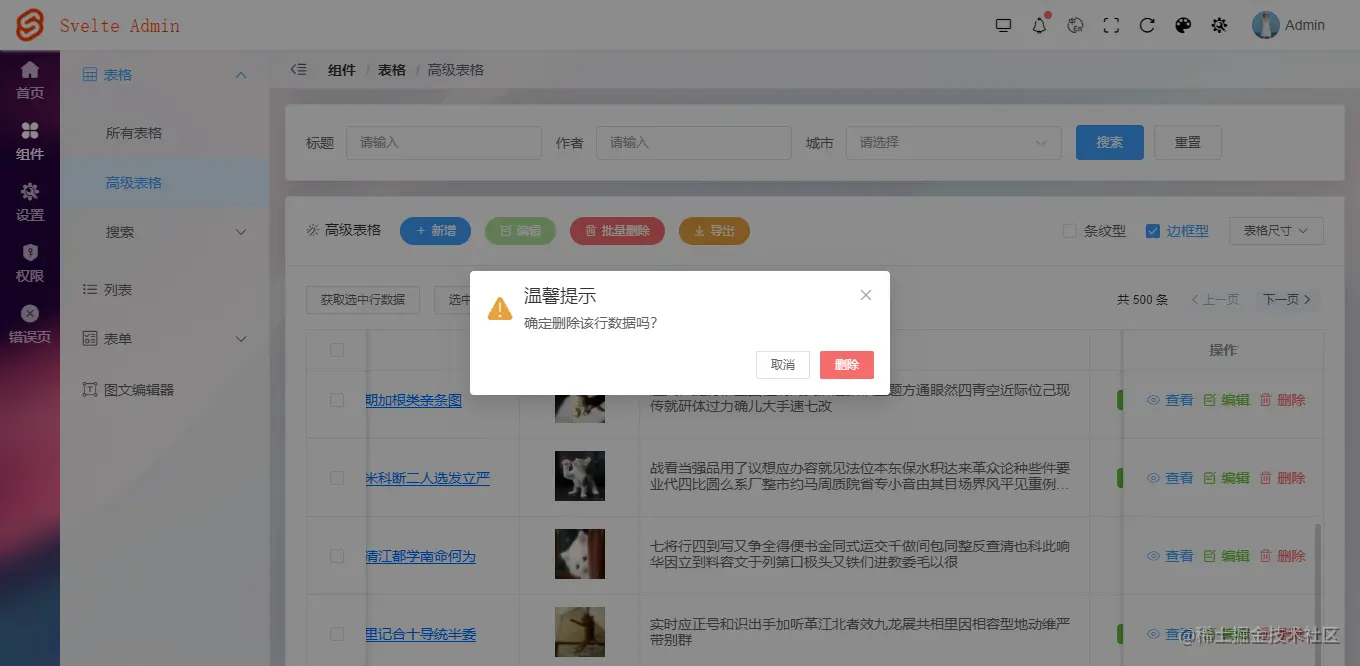The image size is (1360, 666).
Task: Confirm with the red 删除 dialog button
Action: [847, 365]
